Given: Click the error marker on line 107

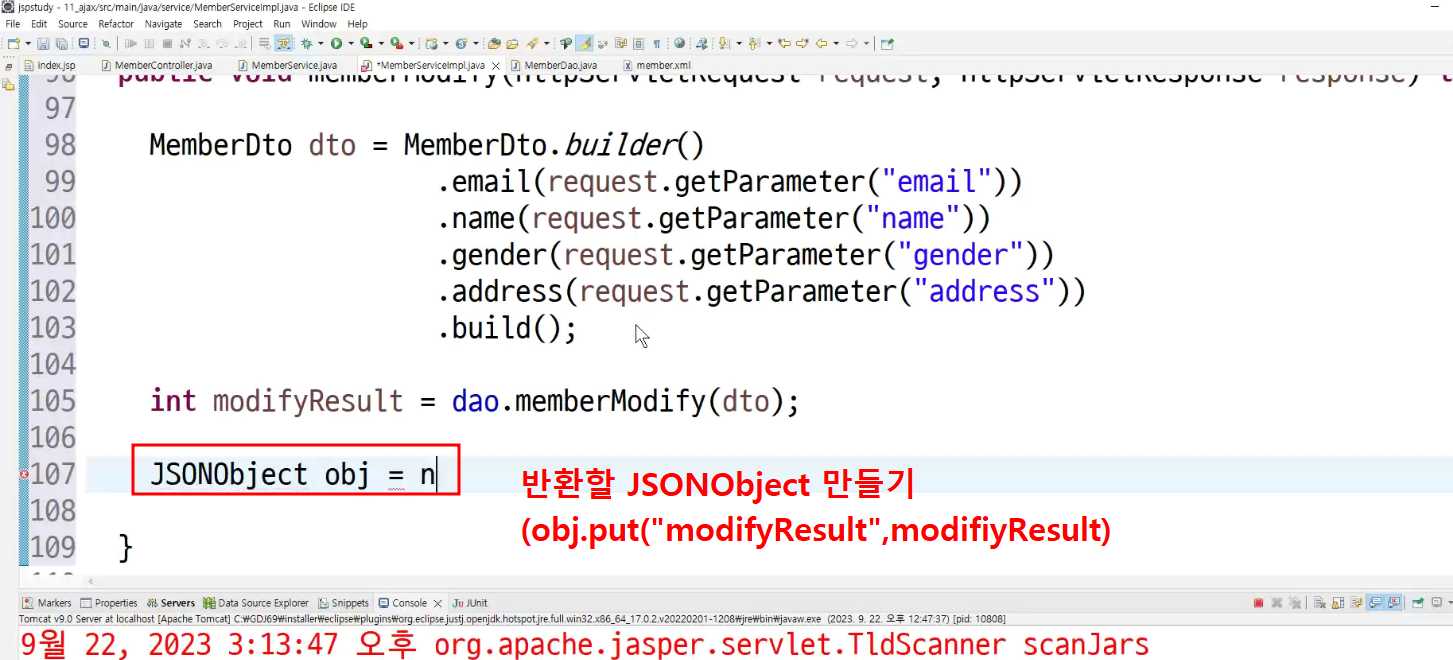Looking at the screenshot, I should (x=24, y=474).
